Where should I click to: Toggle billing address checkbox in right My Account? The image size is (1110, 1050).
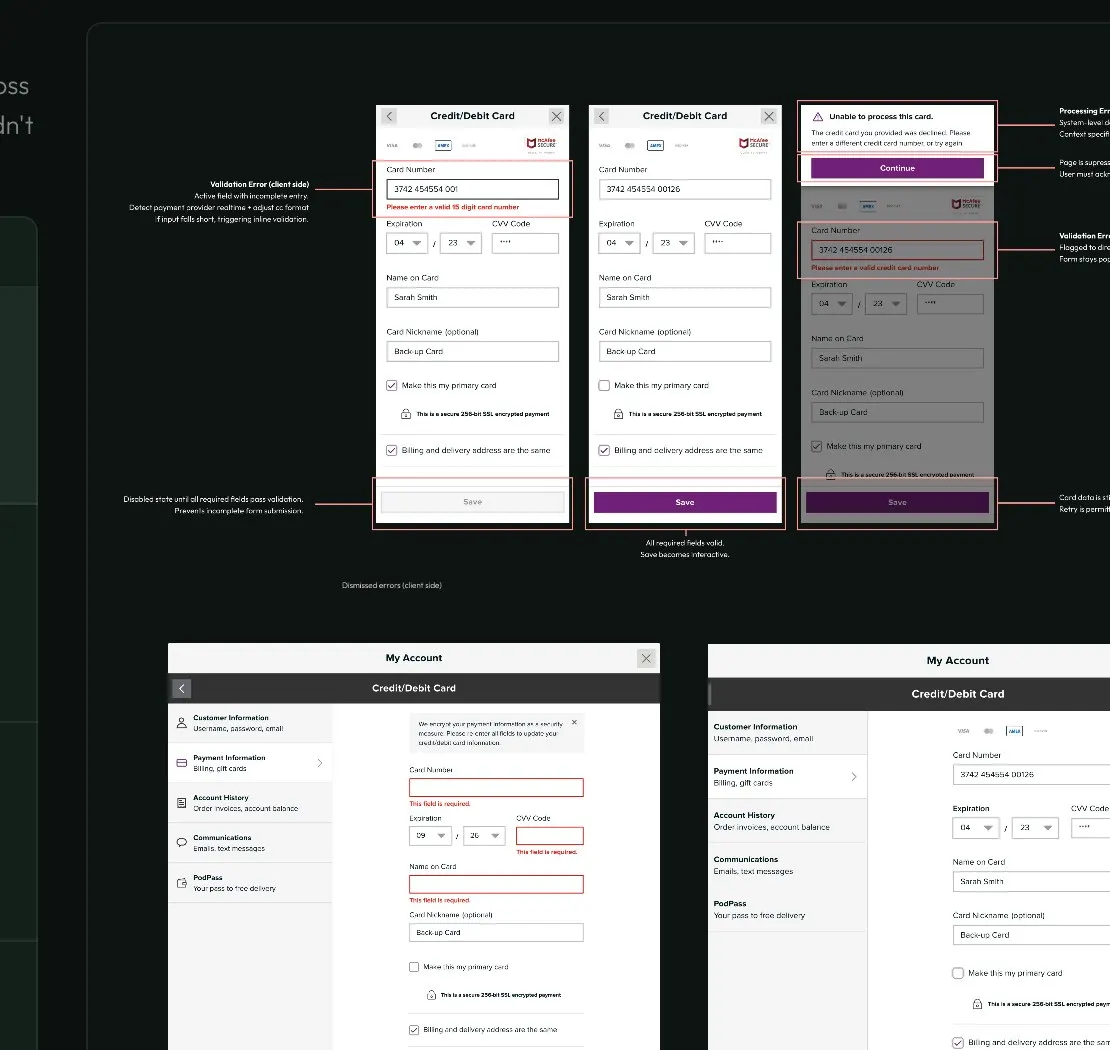tap(958, 1043)
